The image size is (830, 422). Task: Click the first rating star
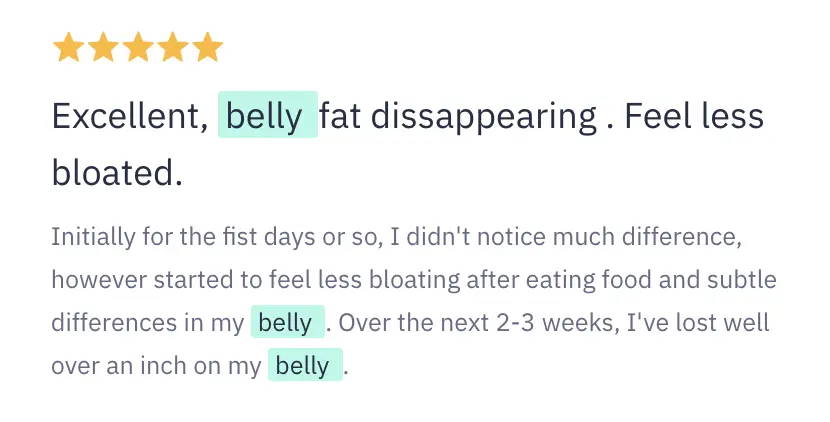[x=68, y=47]
